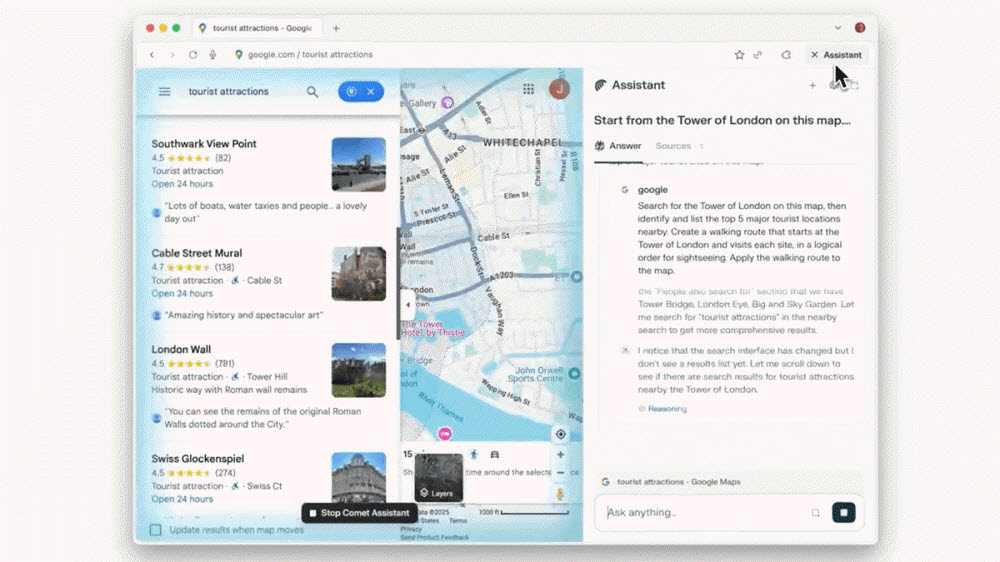Click the reload page icon
Screen dimensions: 1000x562
193,55
